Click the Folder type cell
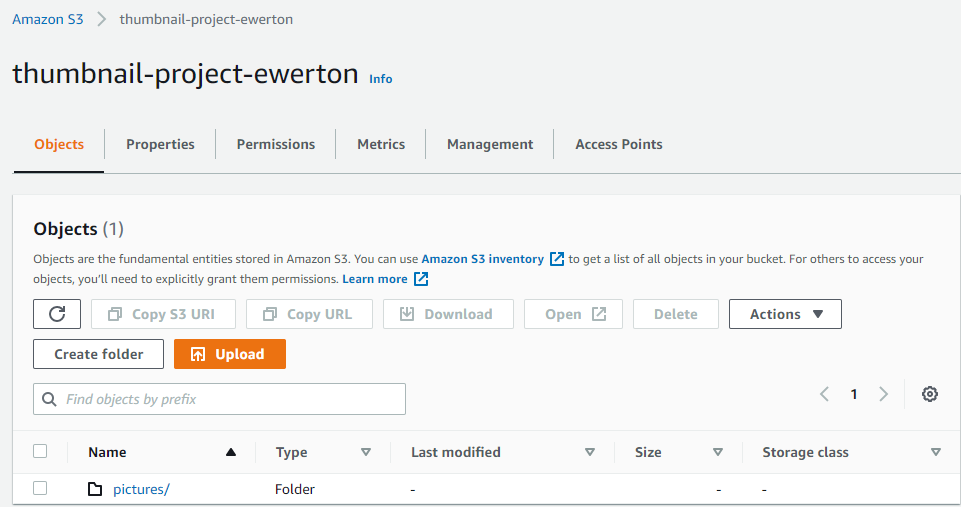Viewport: 961px width, 507px height. [295, 489]
